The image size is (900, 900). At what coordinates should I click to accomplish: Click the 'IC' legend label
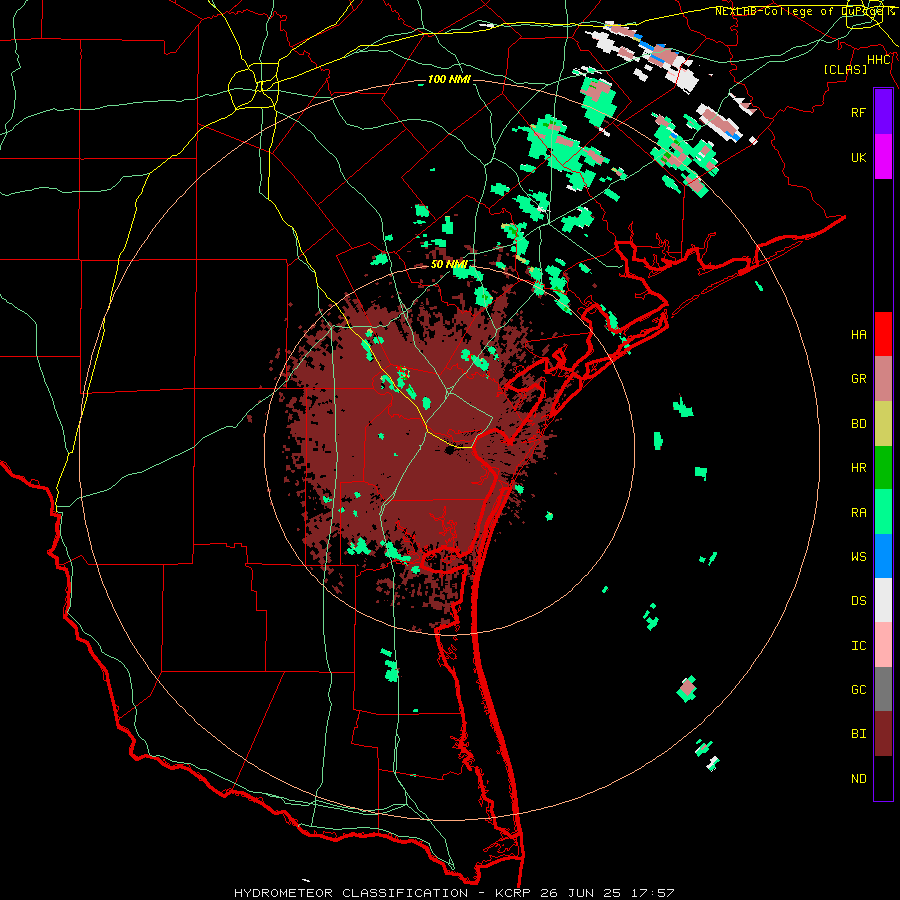(x=858, y=646)
